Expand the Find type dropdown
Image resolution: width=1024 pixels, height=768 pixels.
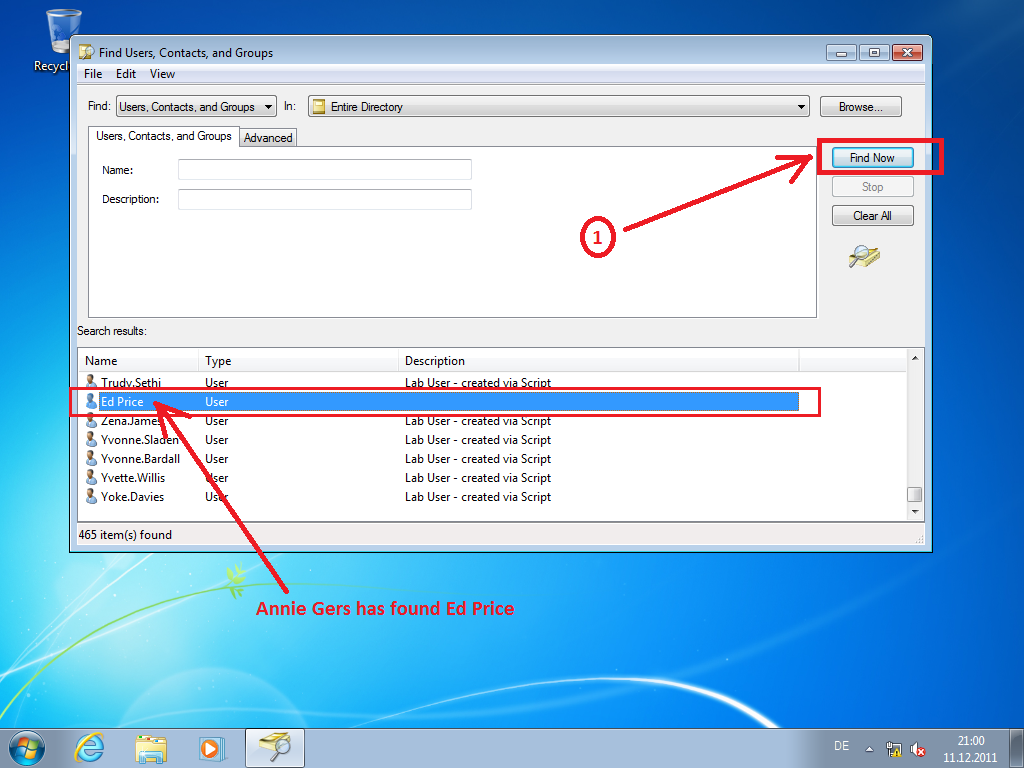pos(196,106)
